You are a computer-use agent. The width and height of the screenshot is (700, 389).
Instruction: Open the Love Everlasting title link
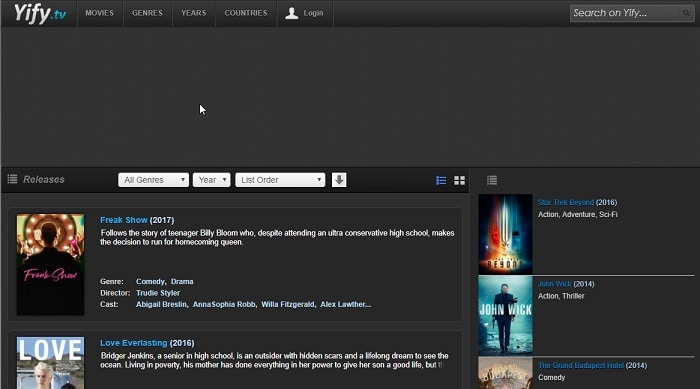[x=133, y=343]
